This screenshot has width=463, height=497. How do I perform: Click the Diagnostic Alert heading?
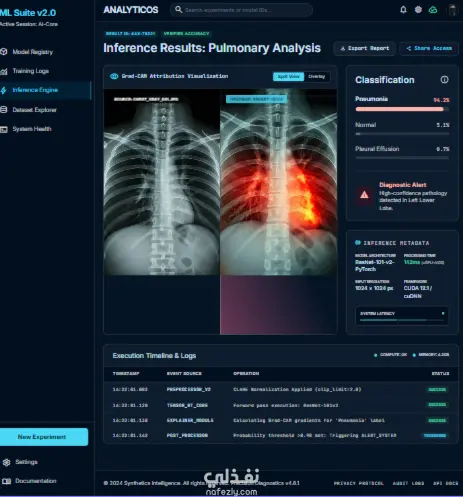[403, 185]
